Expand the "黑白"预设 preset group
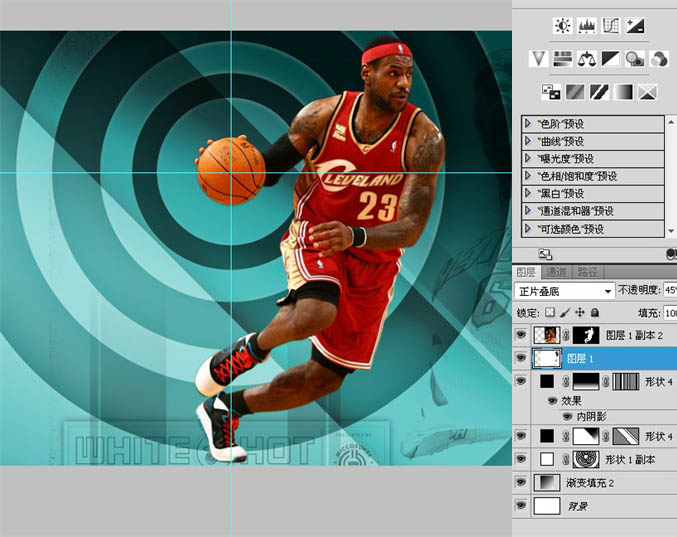The height and width of the screenshot is (537, 677). coord(528,193)
